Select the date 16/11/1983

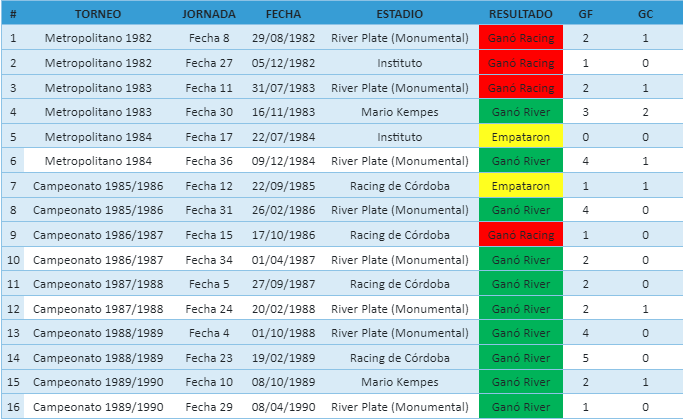coord(284,112)
